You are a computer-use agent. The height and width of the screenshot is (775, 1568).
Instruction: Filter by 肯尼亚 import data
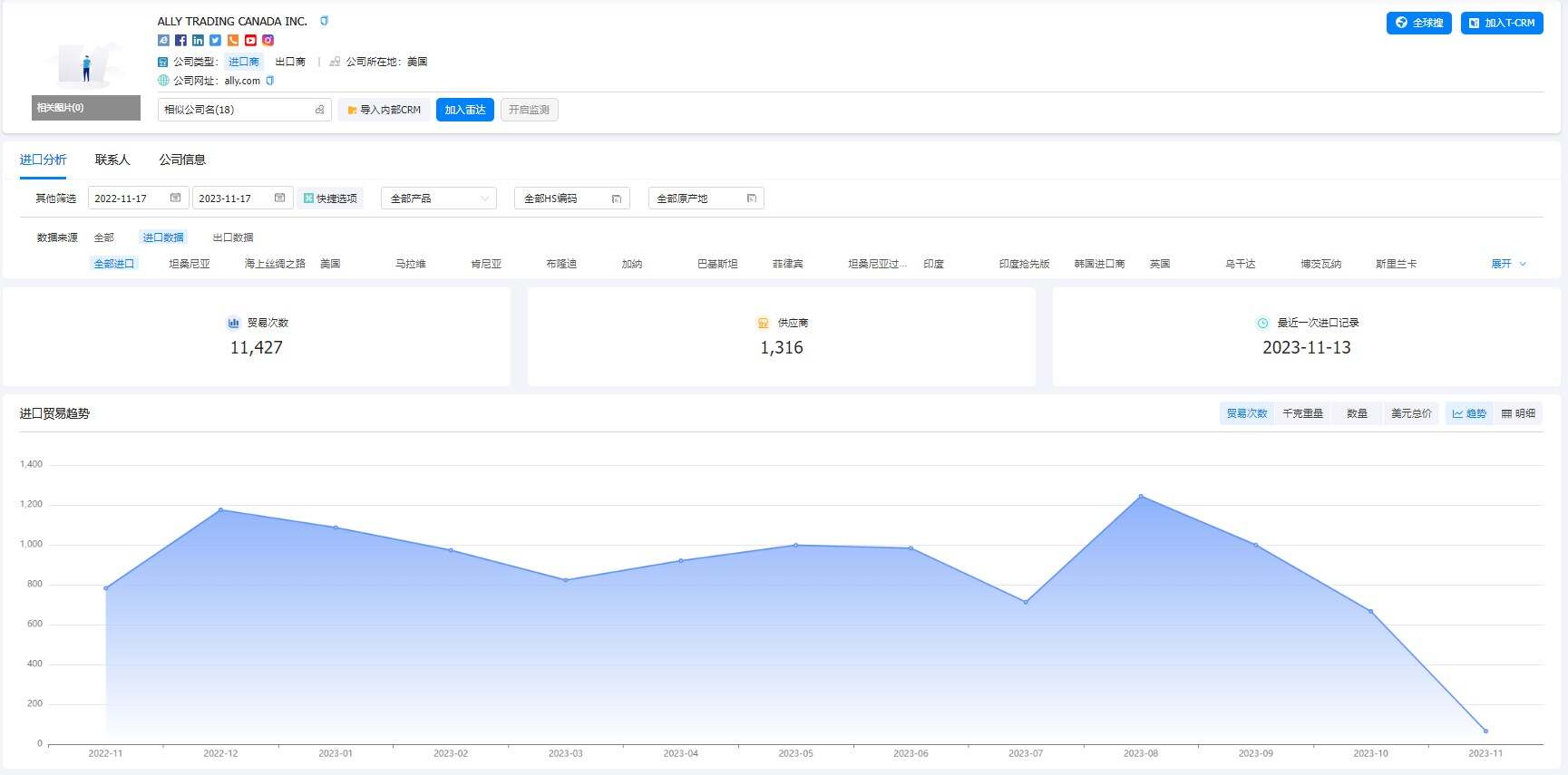pyautogui.click(x=486, y=264)
